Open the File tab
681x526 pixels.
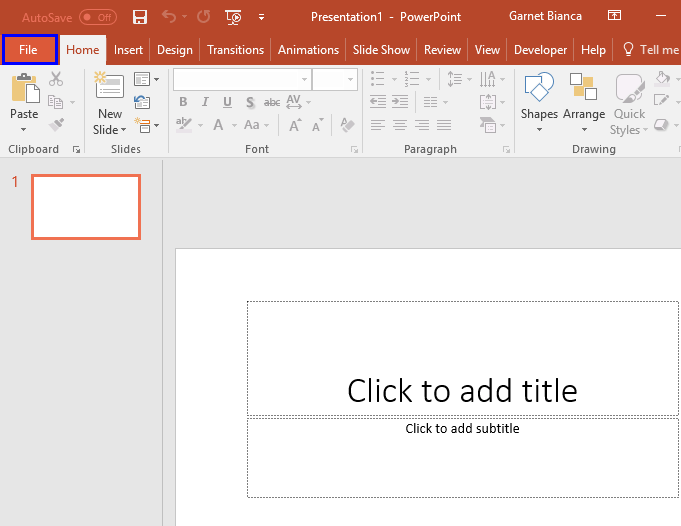tap(28, 50)
